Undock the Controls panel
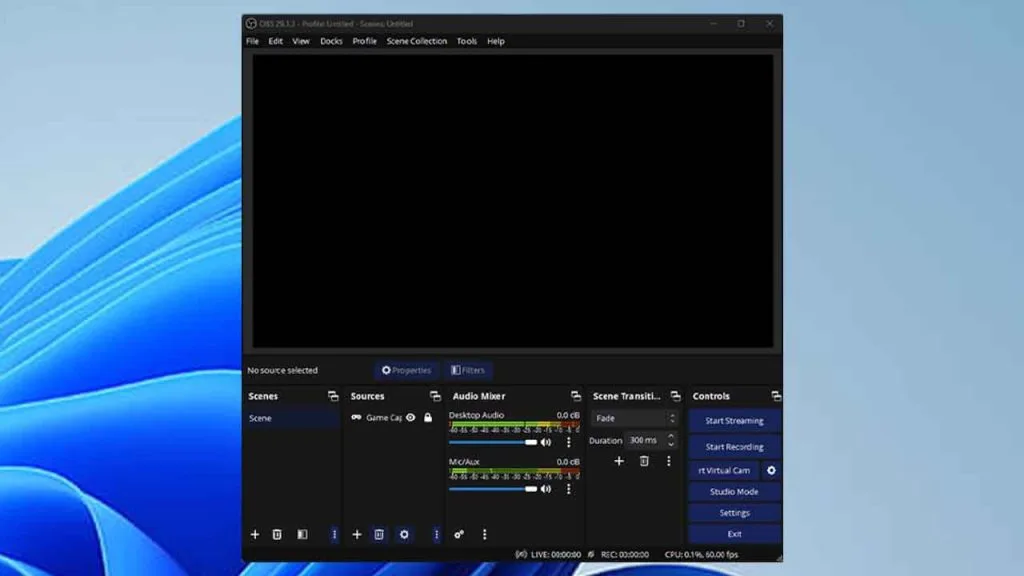This screenshot has width=1024, height=576. point(776,396)
